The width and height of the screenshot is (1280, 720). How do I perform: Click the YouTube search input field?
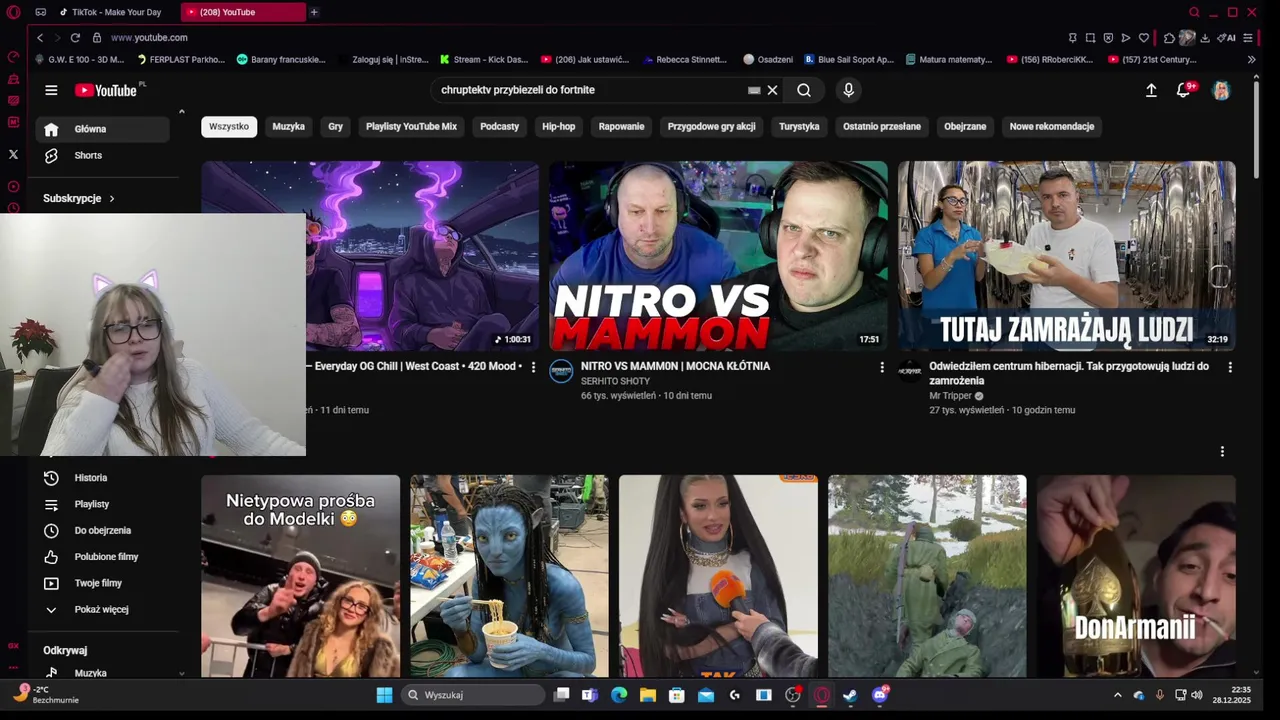[590, 90]
